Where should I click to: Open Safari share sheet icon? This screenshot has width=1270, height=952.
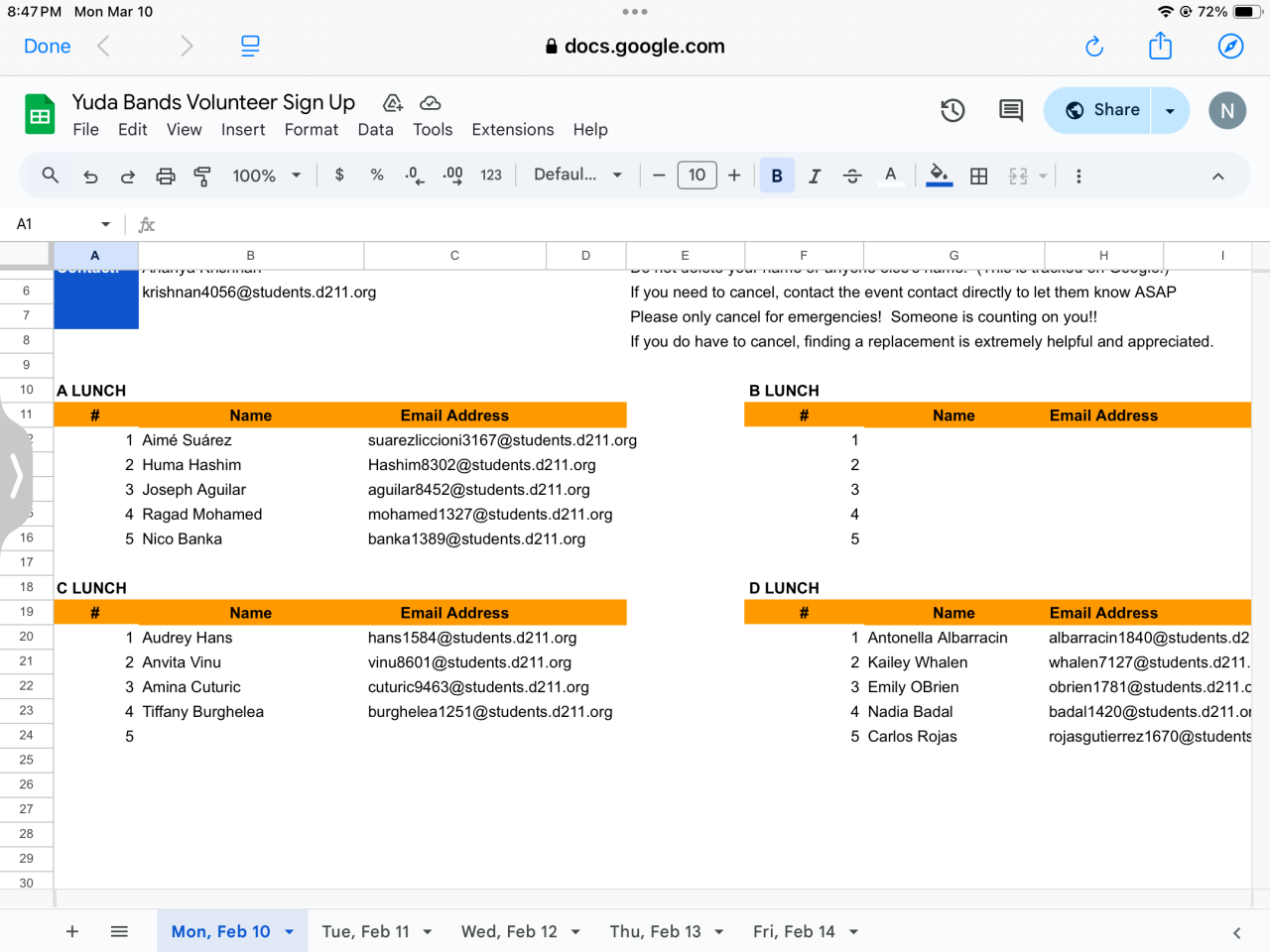pyautogui.click(x=1160, y=47)
